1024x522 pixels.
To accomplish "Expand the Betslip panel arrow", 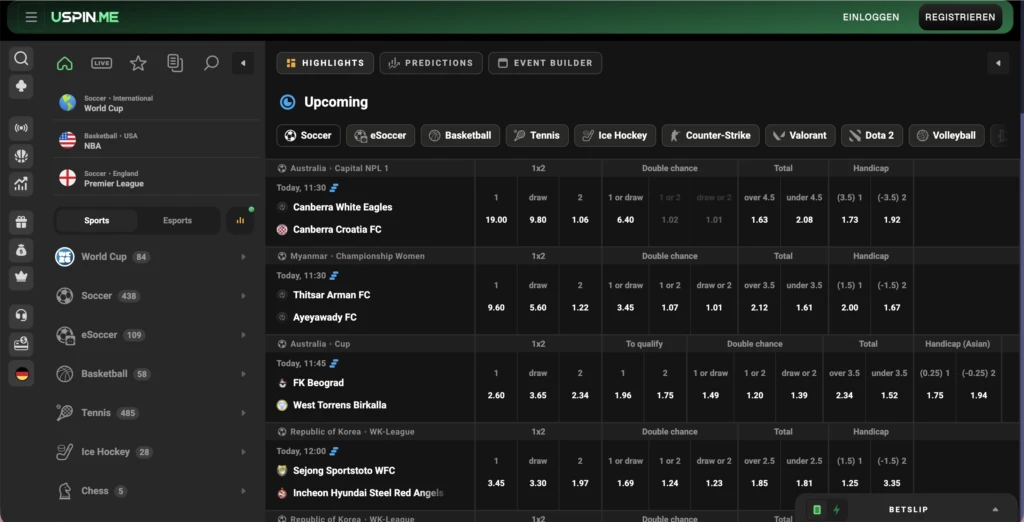I will click(995, 510).
